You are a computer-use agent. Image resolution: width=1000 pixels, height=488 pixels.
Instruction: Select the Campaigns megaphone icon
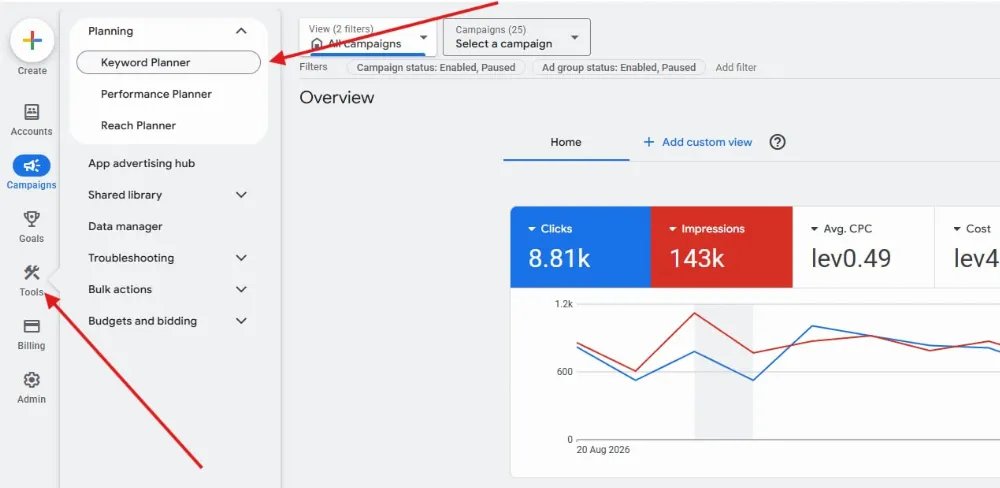(x=31, y=166)
